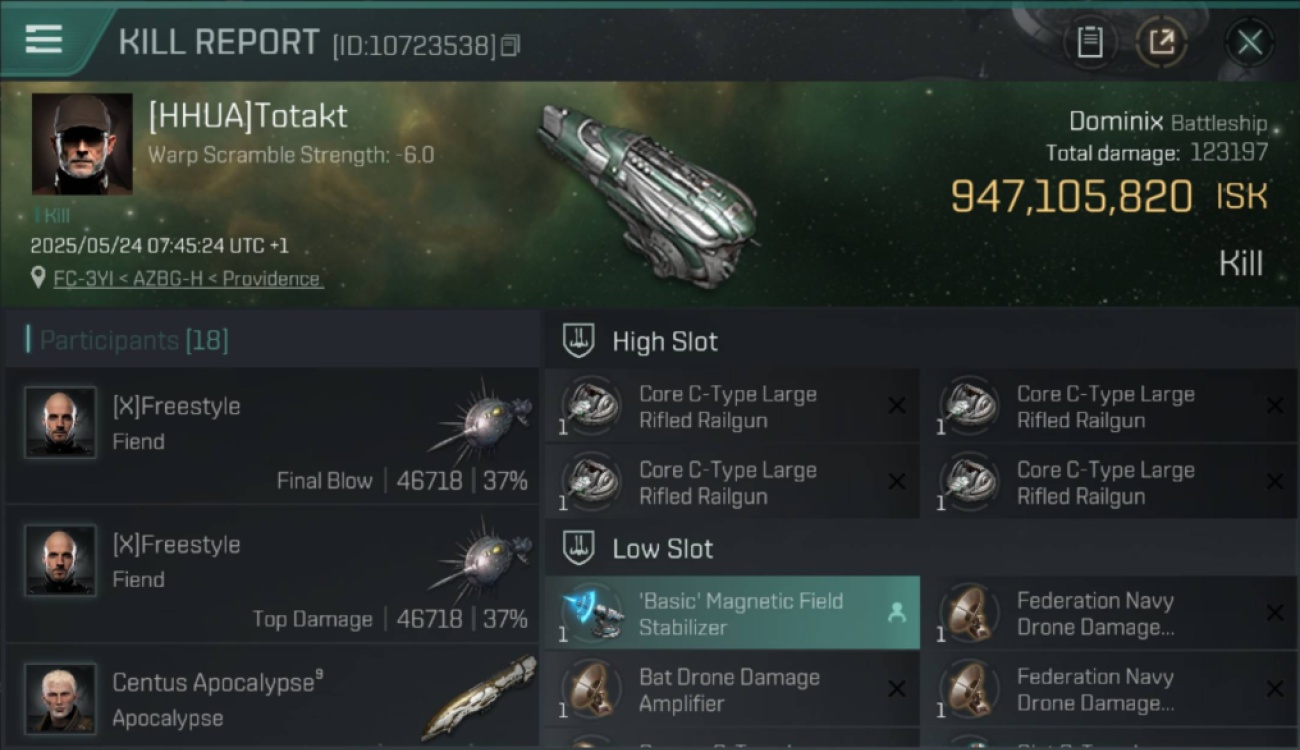Screen dimensions: 1300x750
Task: Open FC-3YI < AZBG-H < Providence location link
Action: click(x=188, y=279)
